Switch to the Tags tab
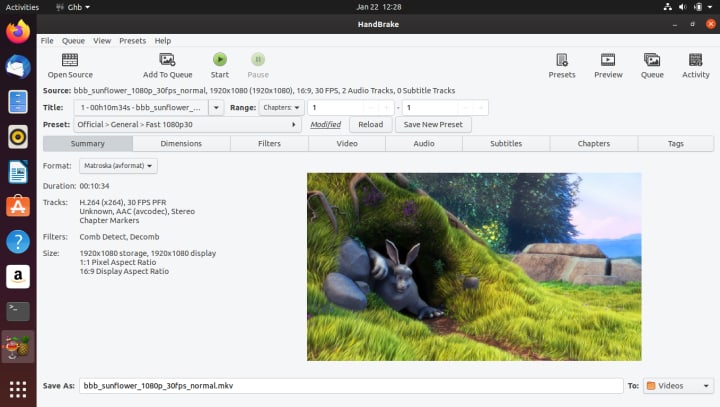 (x=675, y=143)
